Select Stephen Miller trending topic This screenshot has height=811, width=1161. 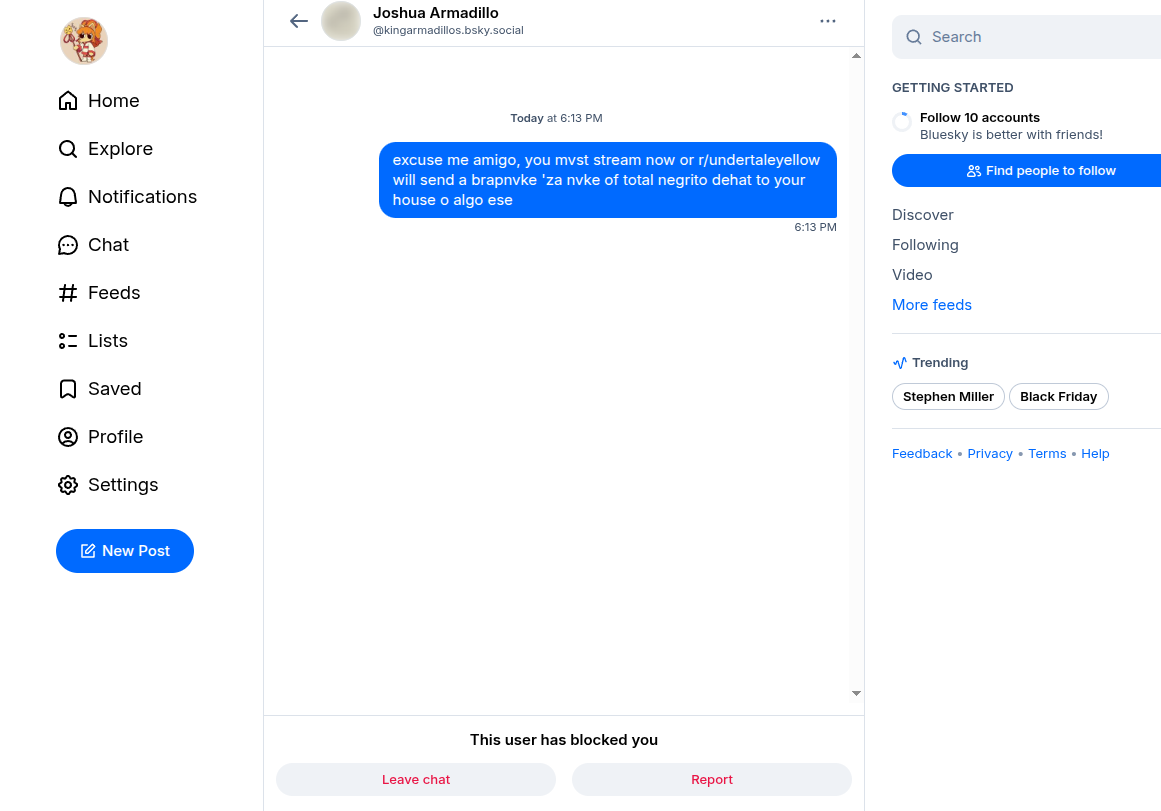tap(948, 397)
